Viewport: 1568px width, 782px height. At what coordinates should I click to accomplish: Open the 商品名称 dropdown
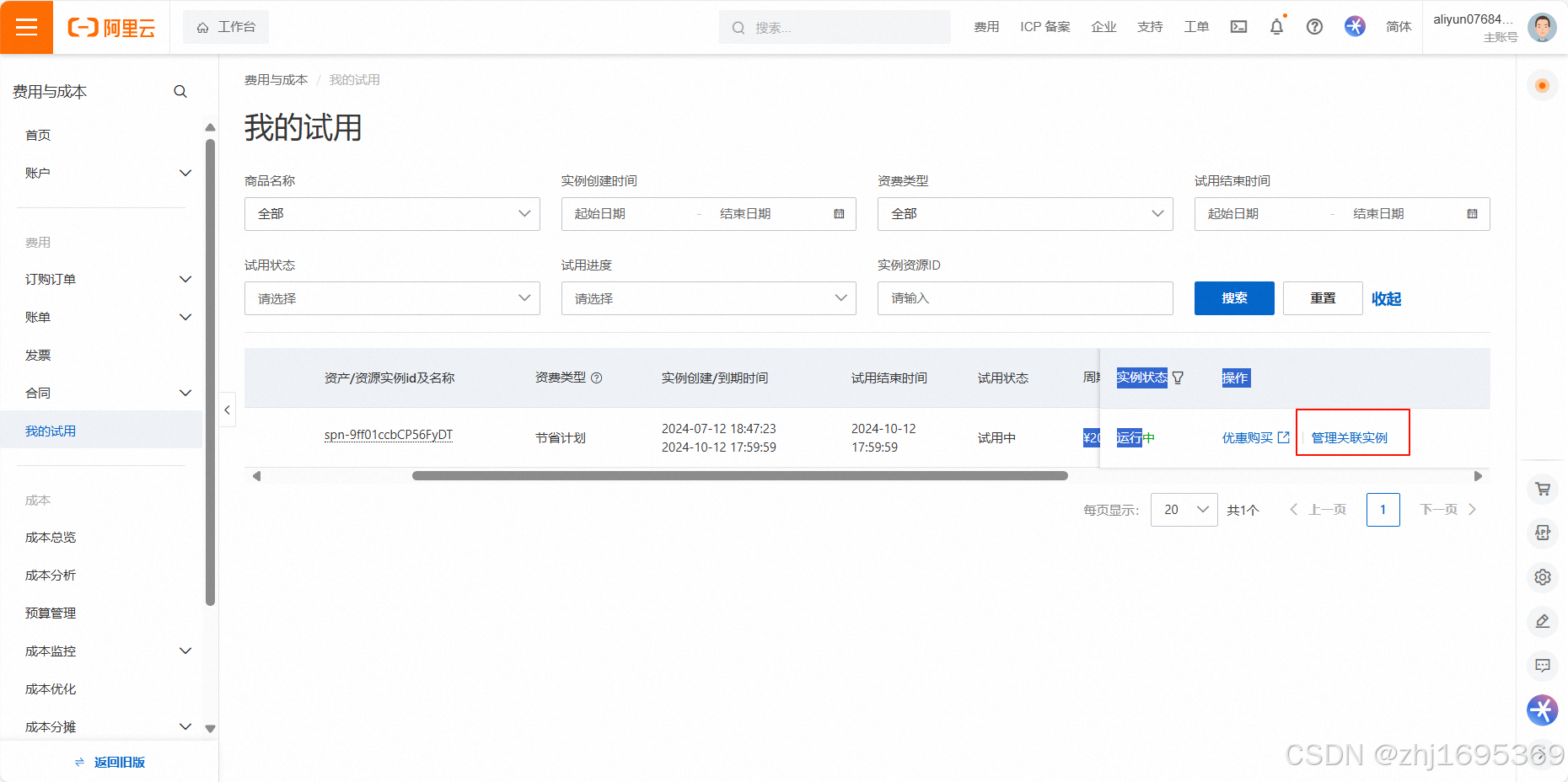pos(392,214)
